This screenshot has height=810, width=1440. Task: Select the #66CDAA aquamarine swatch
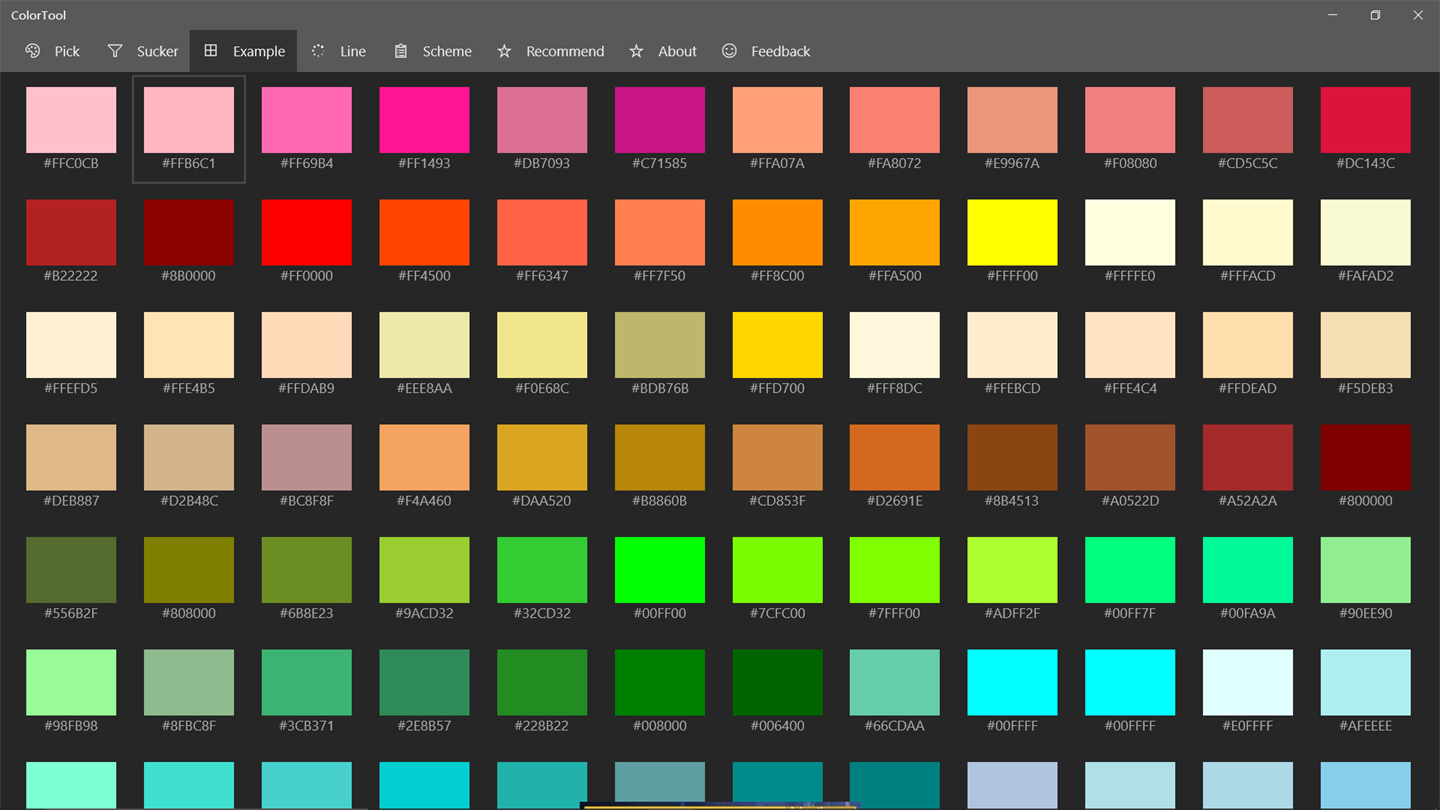pyautogui.click(x=895, y=682)
